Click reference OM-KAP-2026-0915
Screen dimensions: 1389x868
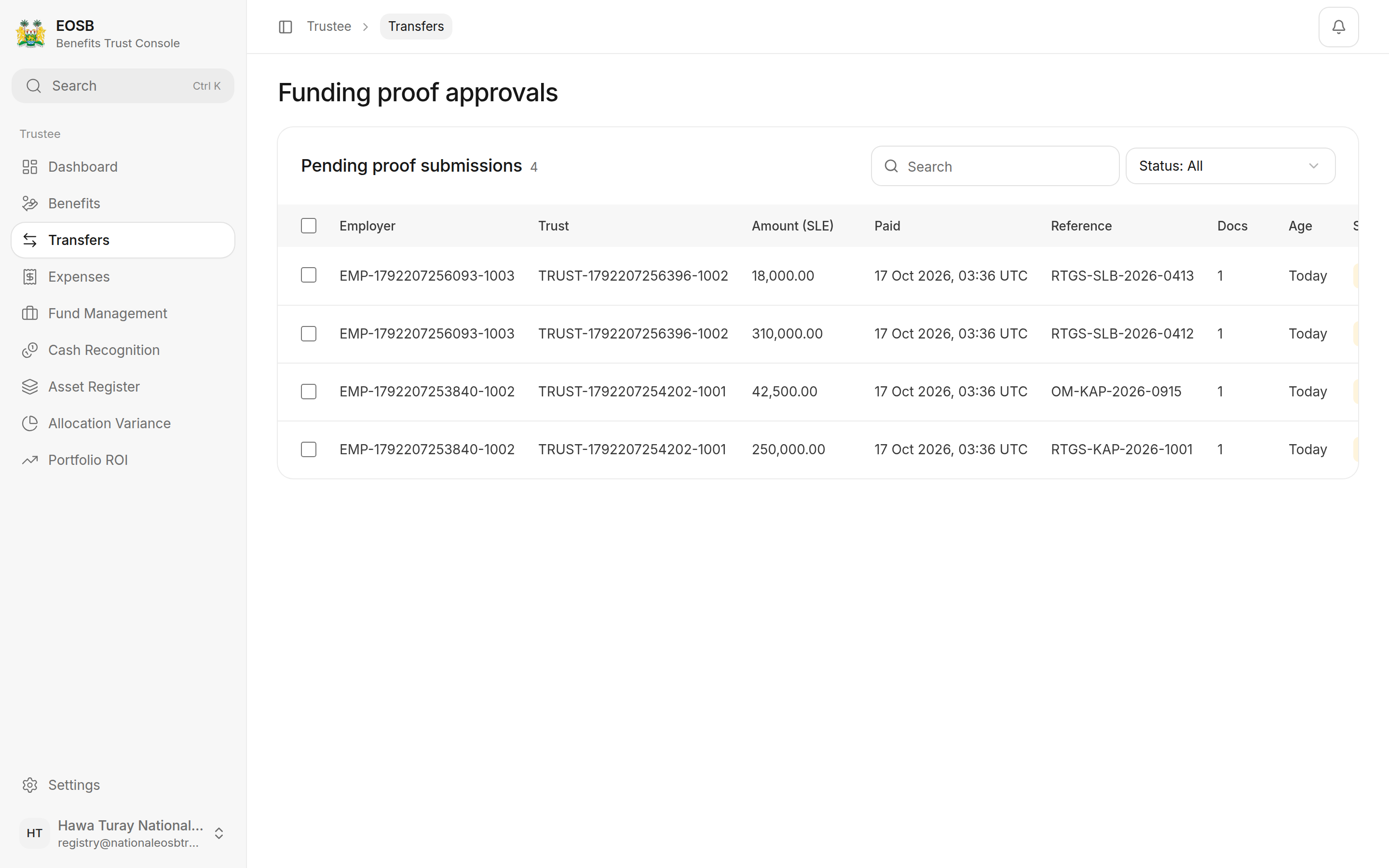(x=1116, y=392)
